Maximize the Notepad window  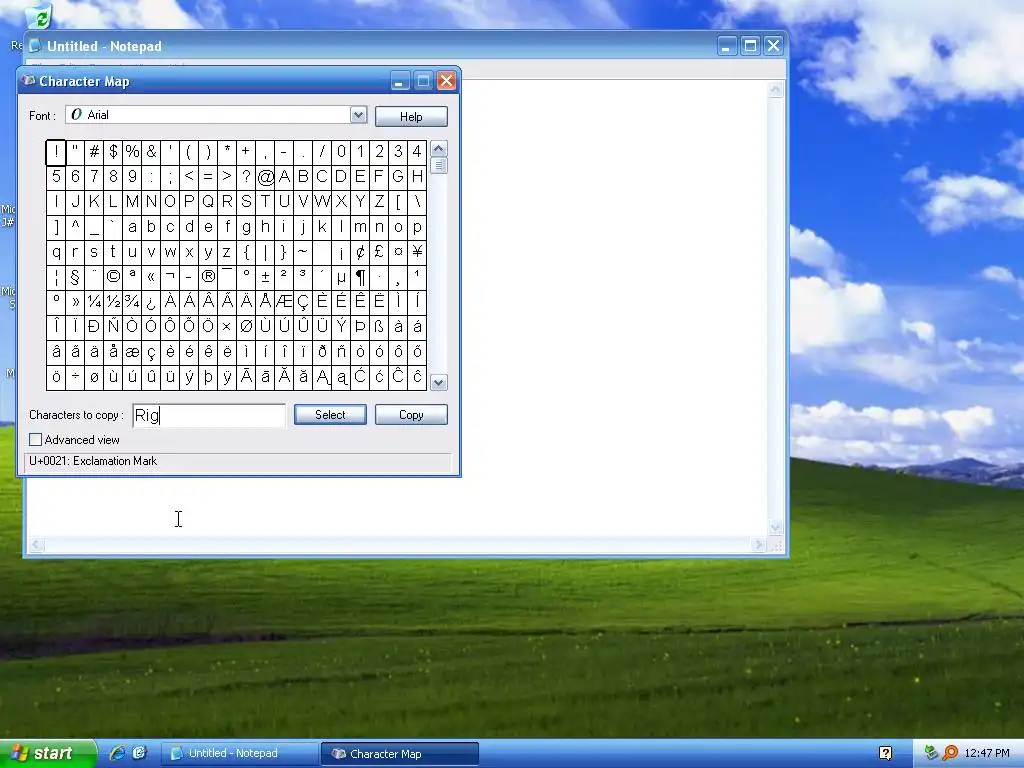point(750,46)
